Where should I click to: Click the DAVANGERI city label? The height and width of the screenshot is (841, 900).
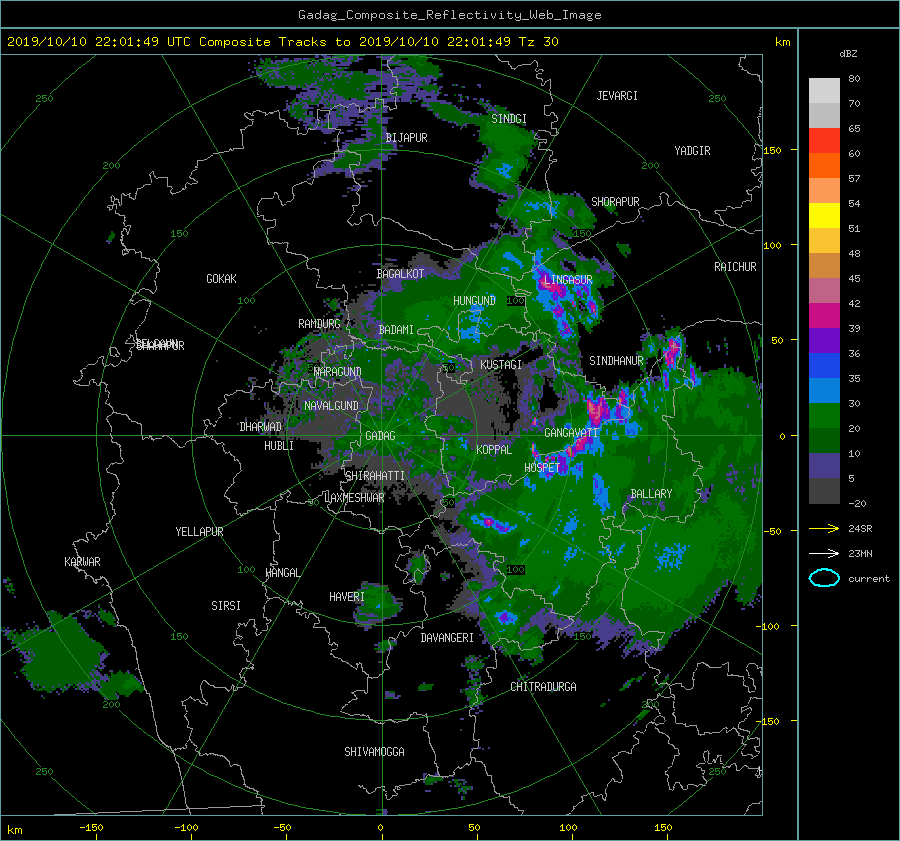click(447, 638)
